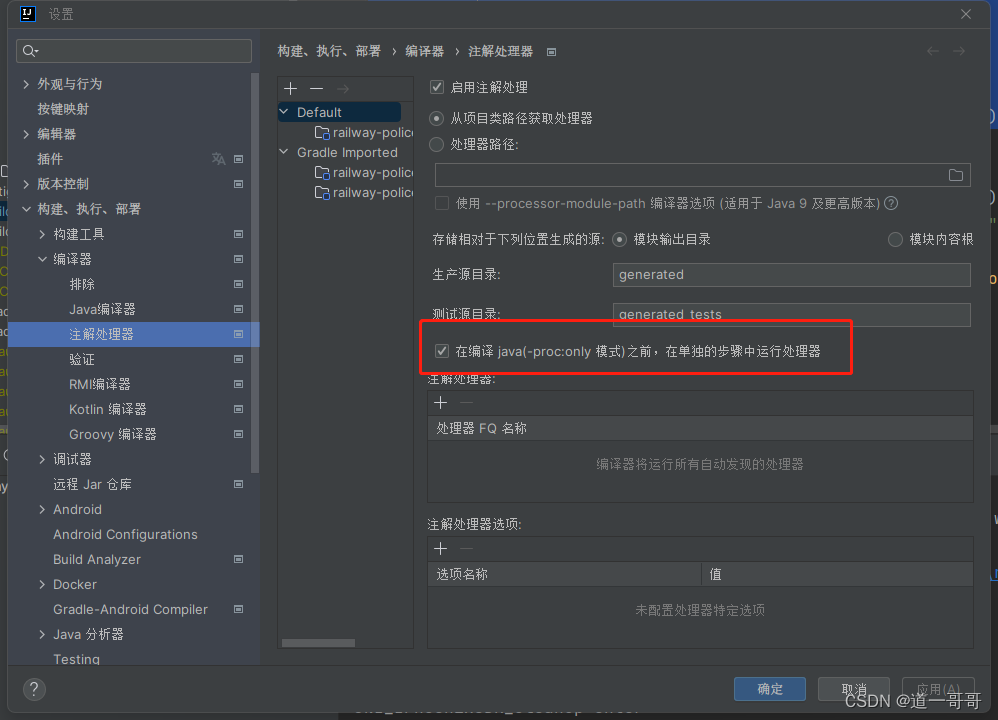Disable the 启用注解处理 checkbox
This screenshot has height=720, width=998.
(437, 87)
